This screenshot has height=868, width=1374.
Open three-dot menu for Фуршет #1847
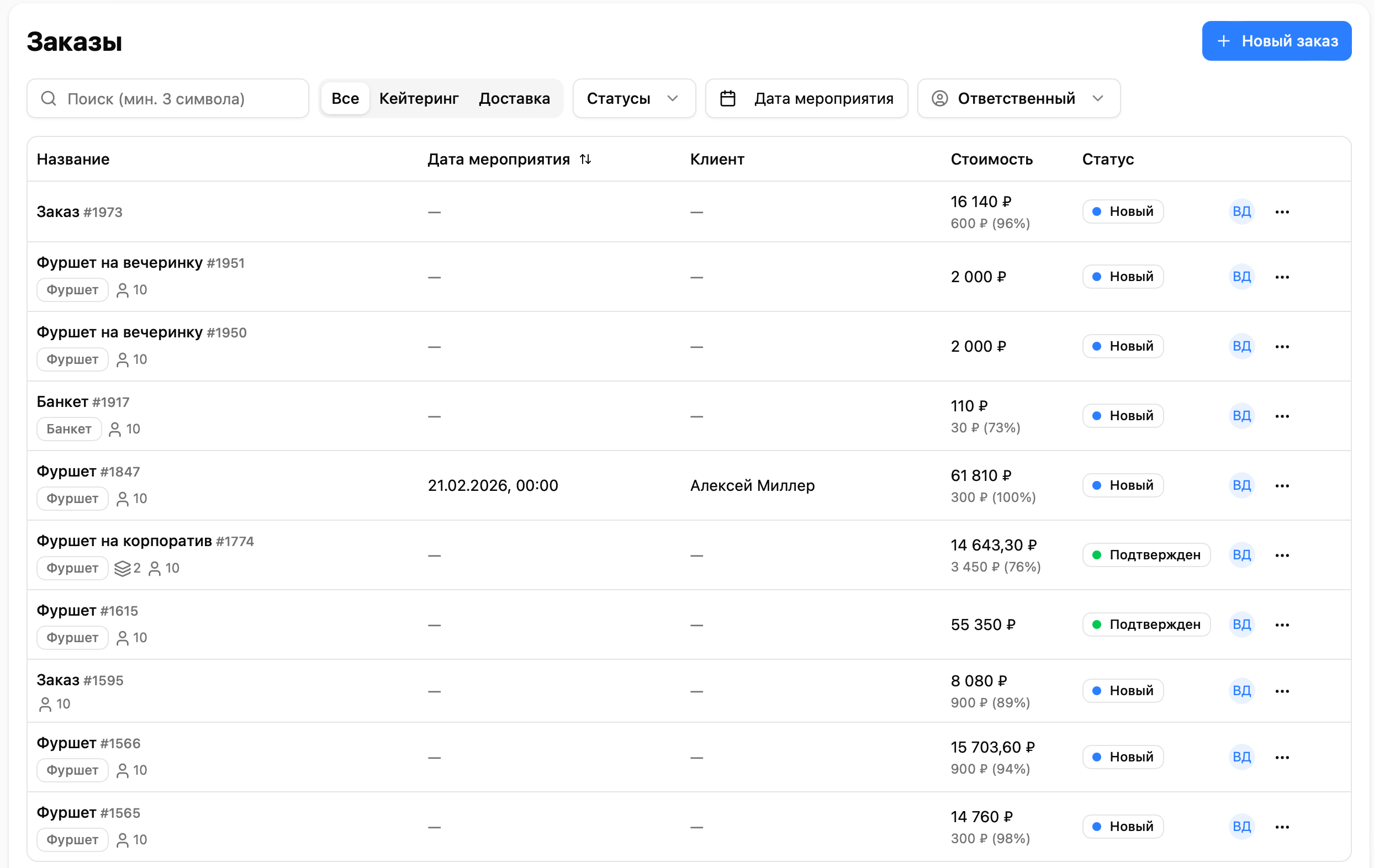pyautogui.click(x=1282, y=486)
